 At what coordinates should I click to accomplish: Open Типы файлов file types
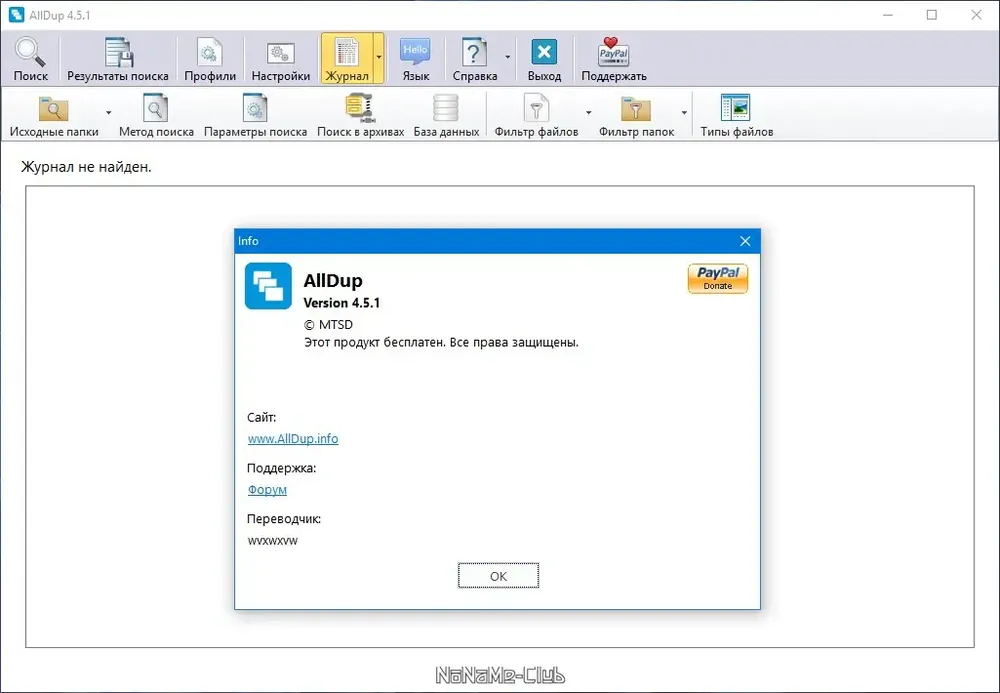737,115
